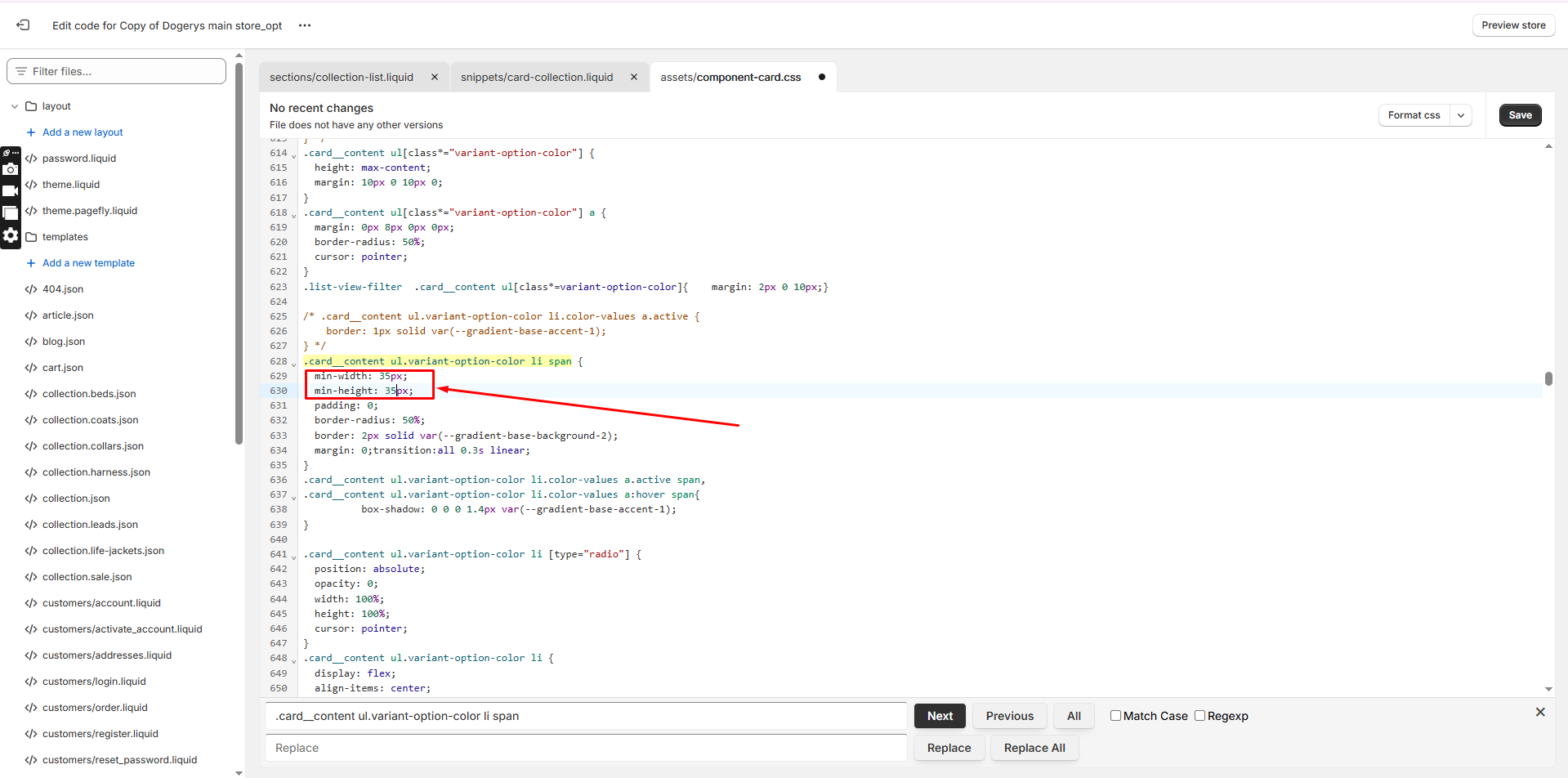The image size is (1568, 778).
Task: Click the code icon beside customers/order.liquid
Action: click(31, 708)
